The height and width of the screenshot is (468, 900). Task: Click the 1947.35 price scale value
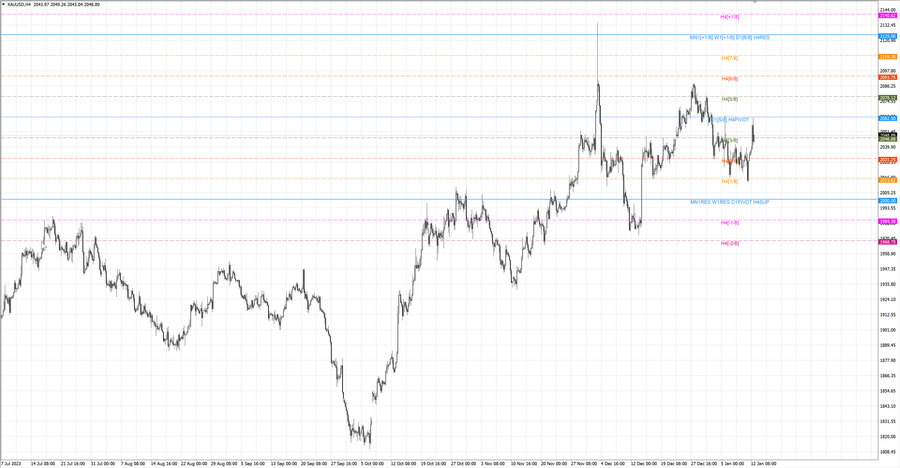pos(887,269)
